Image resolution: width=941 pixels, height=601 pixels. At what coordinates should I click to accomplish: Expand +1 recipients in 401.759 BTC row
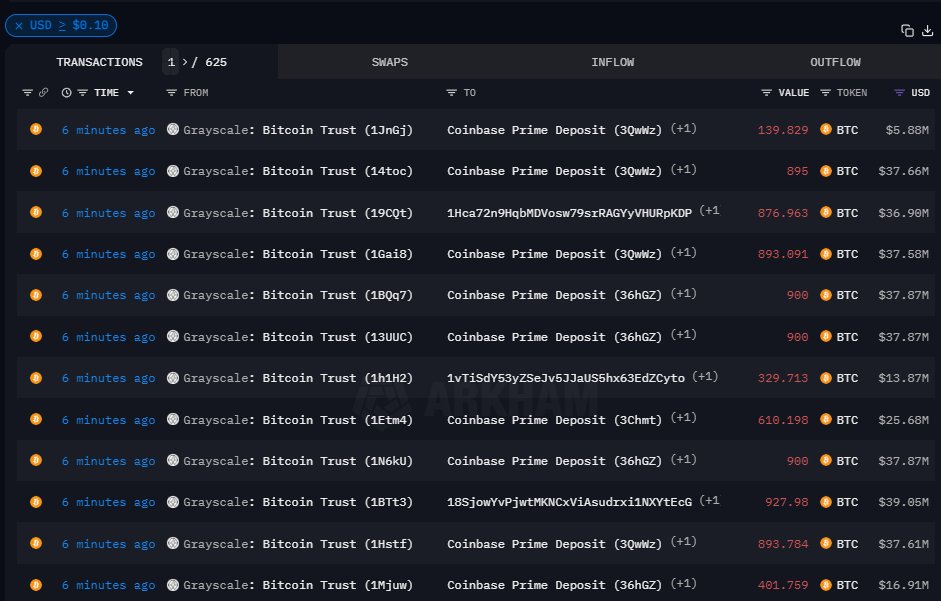[x=684, y=584]
